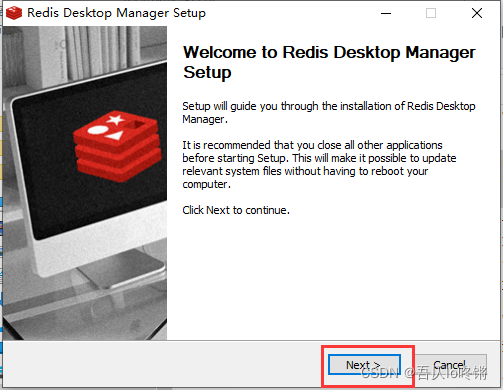This screenshot has height=390, width=503.
Task: Click the paragraph beginning Setup will guide you
Action: click(x=329, y=112)
